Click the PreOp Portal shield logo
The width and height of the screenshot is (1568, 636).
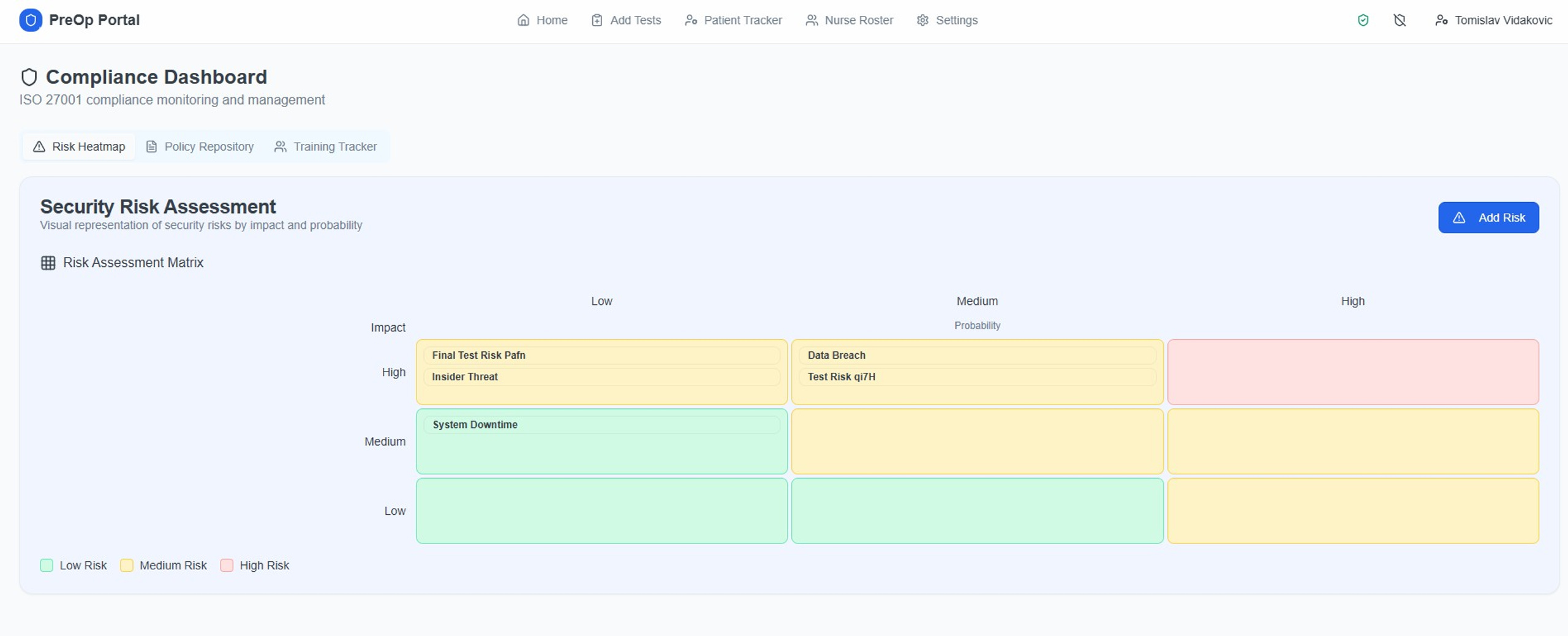[x=31, y=20]
